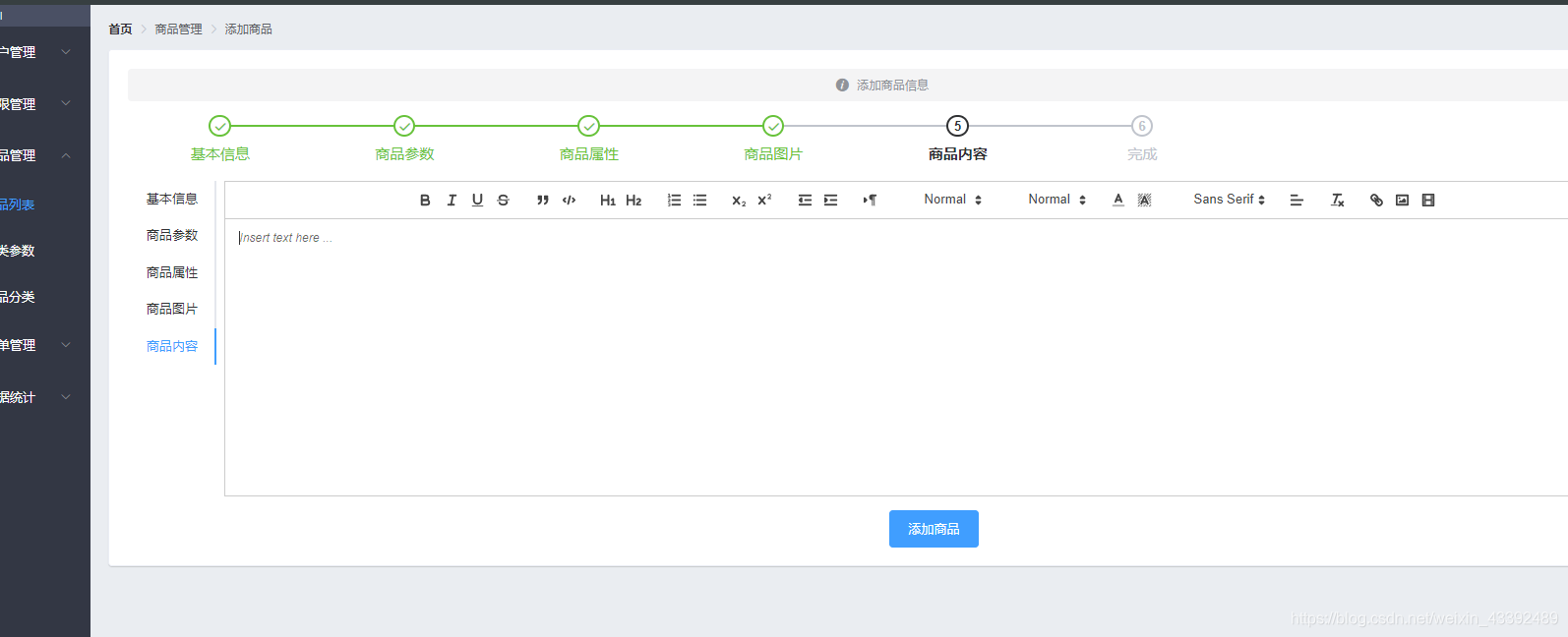This screenshot has width=1568, height=637.
Task: Toggle underline formatting in the editor
Action: [477, 200]
